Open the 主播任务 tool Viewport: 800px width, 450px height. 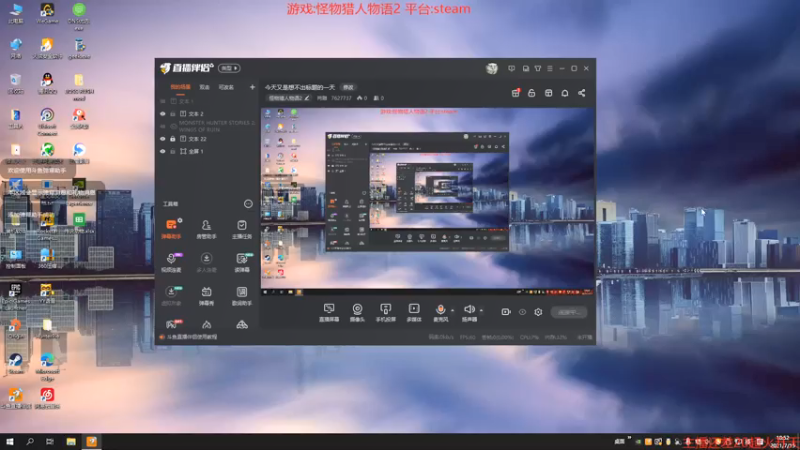click(x=242, y=229)
